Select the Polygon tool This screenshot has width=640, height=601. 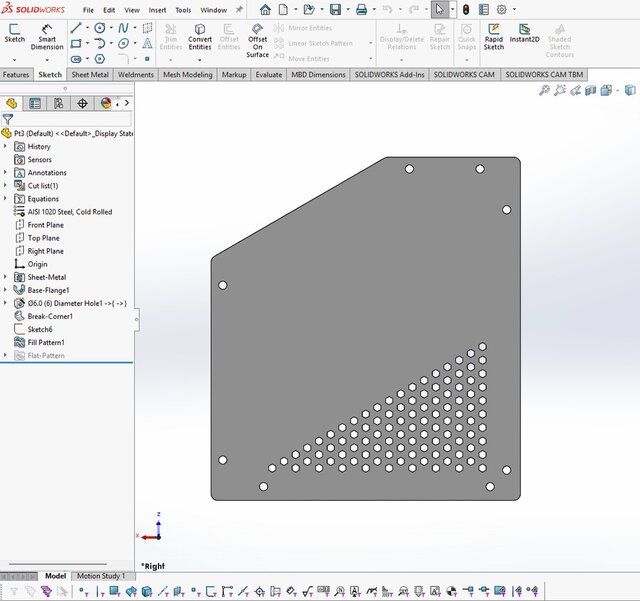[x=100, y=59]
